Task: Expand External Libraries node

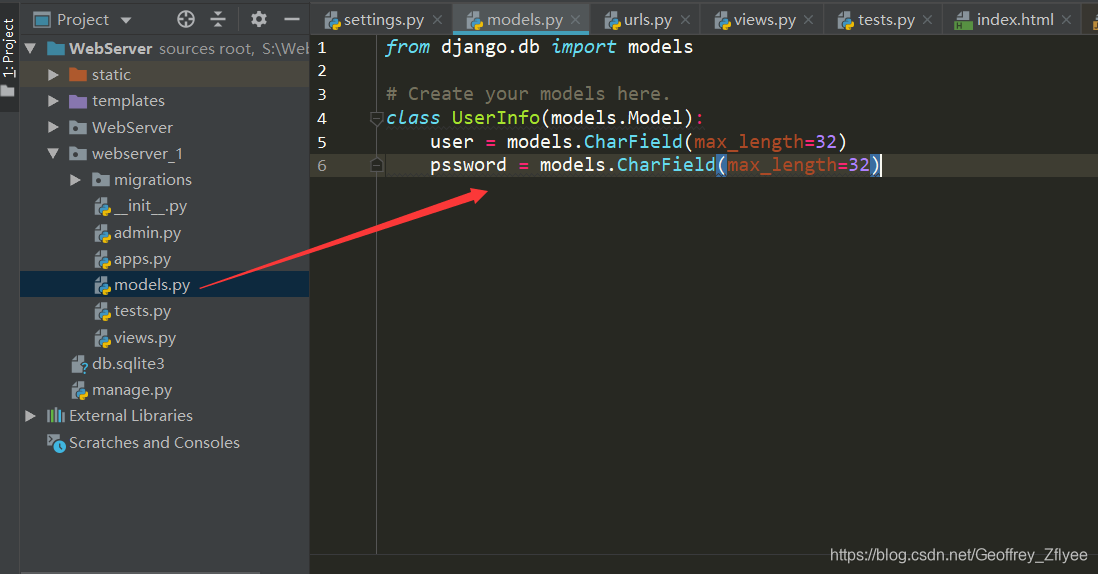Action: [x=30, y=416]
